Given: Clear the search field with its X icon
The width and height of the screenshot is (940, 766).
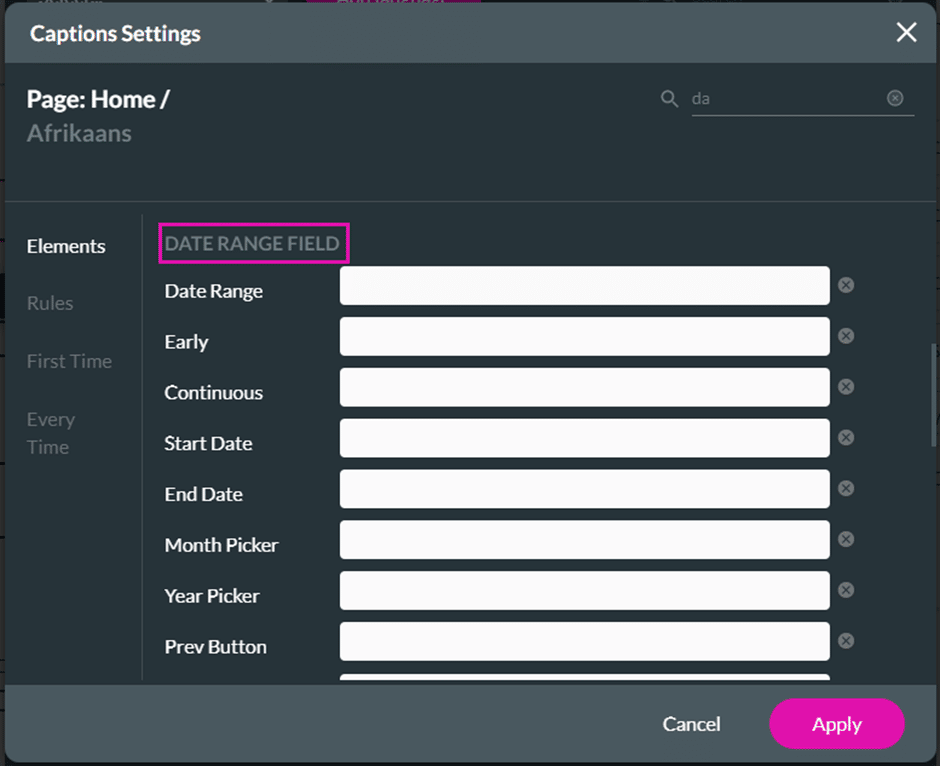Looking at the screenshot, I should pos(895,98).
